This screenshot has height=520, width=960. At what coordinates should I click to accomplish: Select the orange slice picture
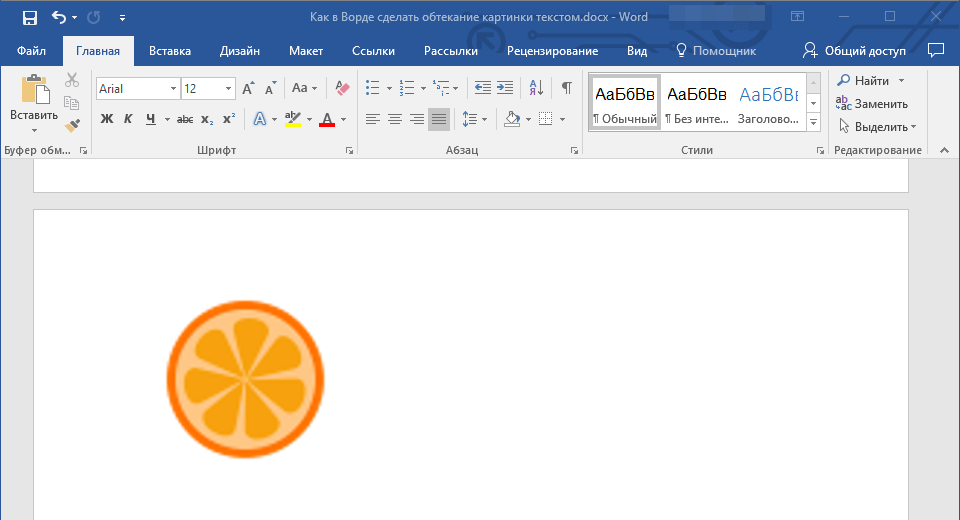coord(245,379)
